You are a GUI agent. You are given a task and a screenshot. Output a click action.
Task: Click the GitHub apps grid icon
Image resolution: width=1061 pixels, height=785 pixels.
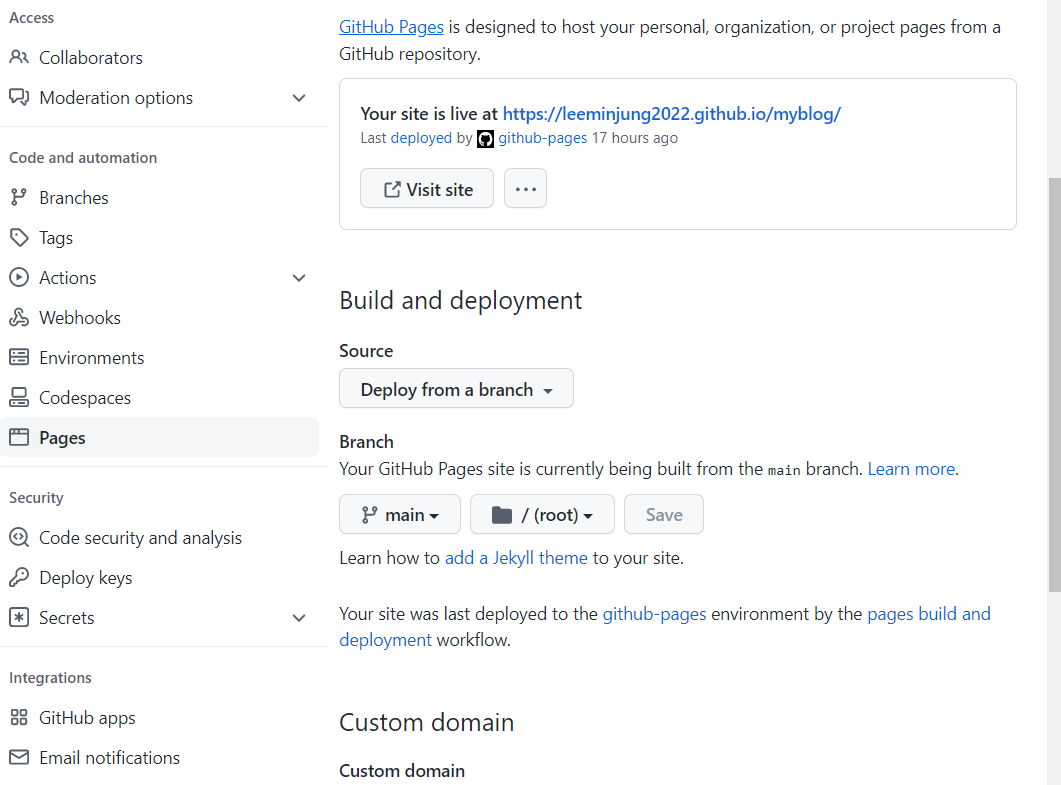[x=19, y=717]
